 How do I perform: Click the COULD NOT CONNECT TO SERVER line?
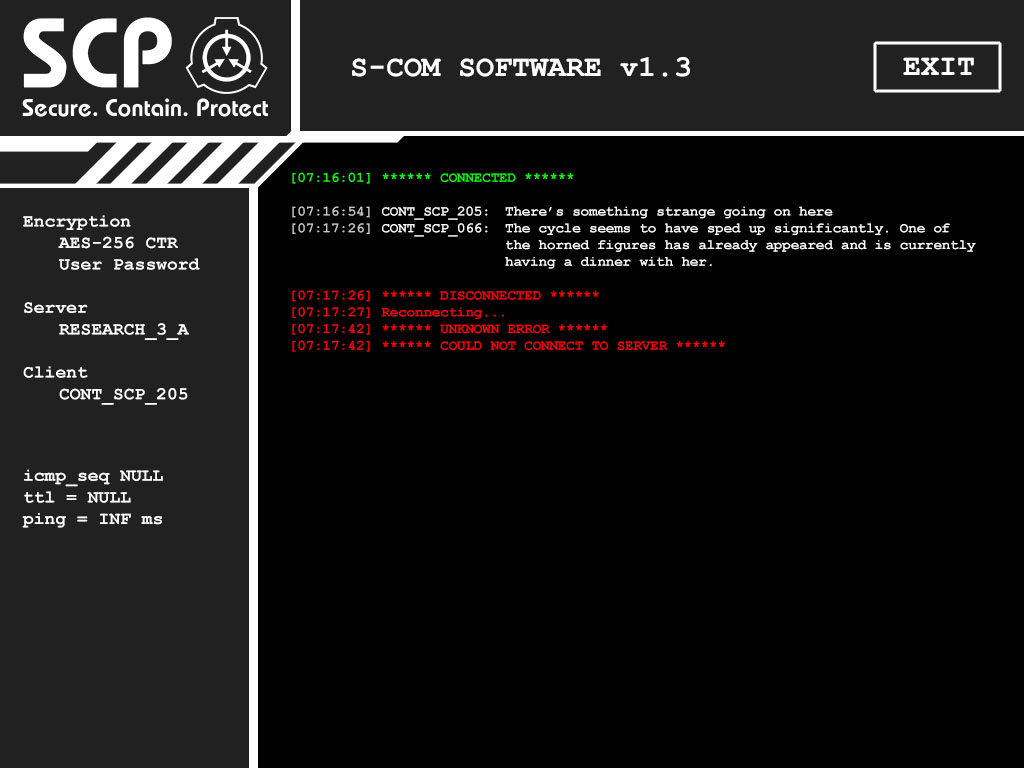tap(507, 346)
